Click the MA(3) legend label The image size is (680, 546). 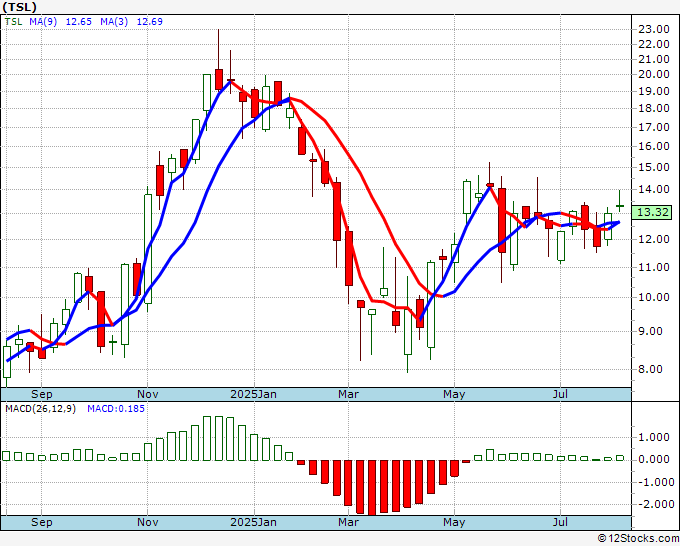pos(114,21)
